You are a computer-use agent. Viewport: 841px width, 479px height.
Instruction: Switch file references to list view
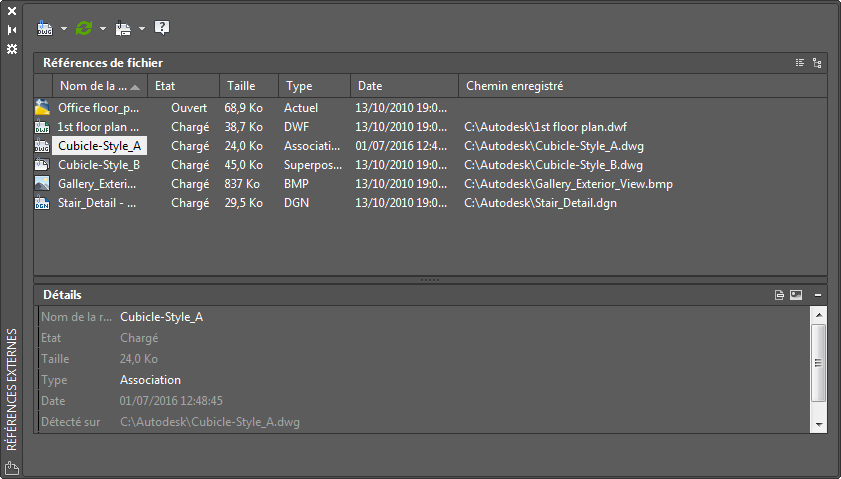coord(800,63)
